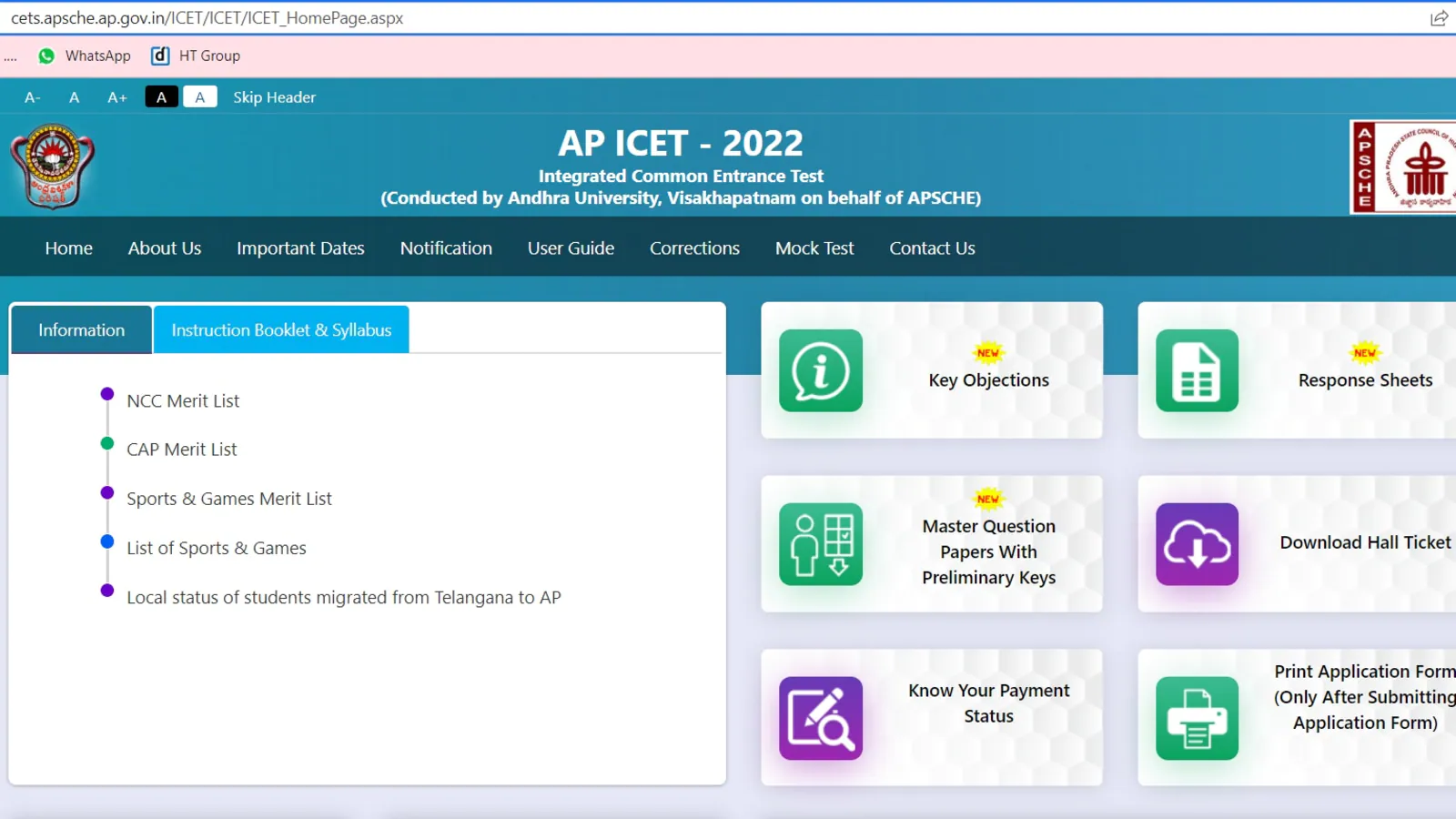Click the NEW badge above Key Objections
1456x819 pixels.
click(988, 352)
